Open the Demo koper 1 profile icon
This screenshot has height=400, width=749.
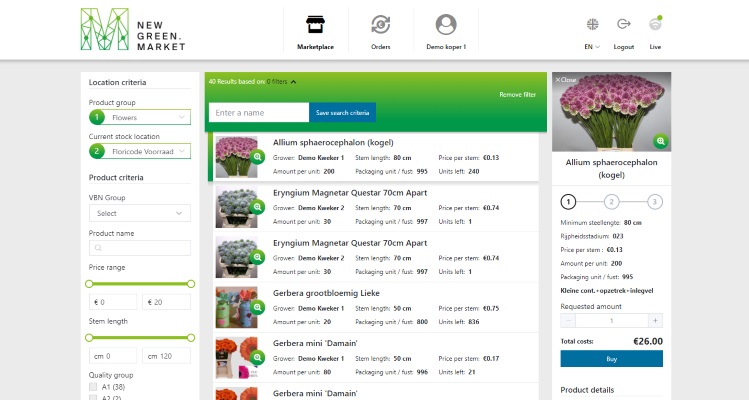pyautogui.click(x=446, y=24)
